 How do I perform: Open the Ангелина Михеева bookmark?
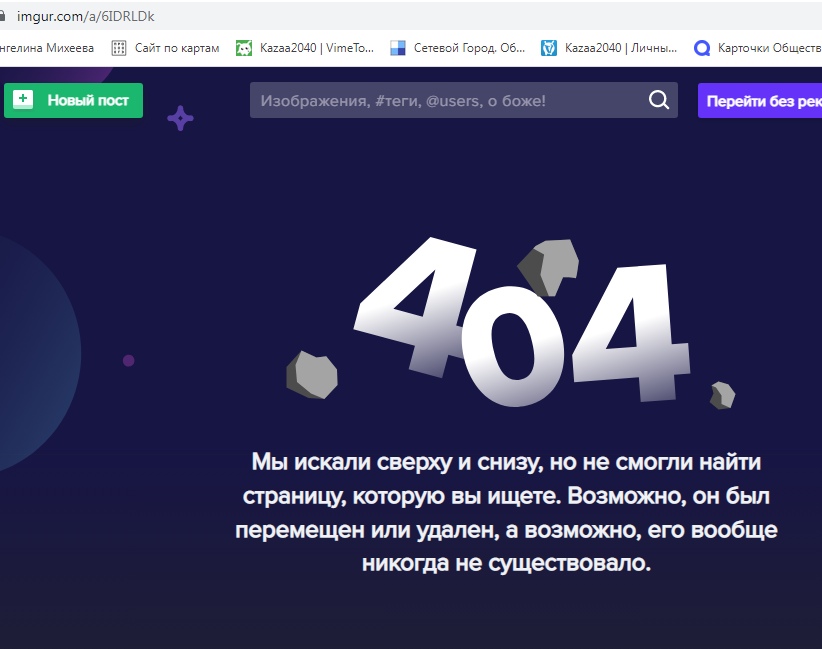tap(48, 48)
